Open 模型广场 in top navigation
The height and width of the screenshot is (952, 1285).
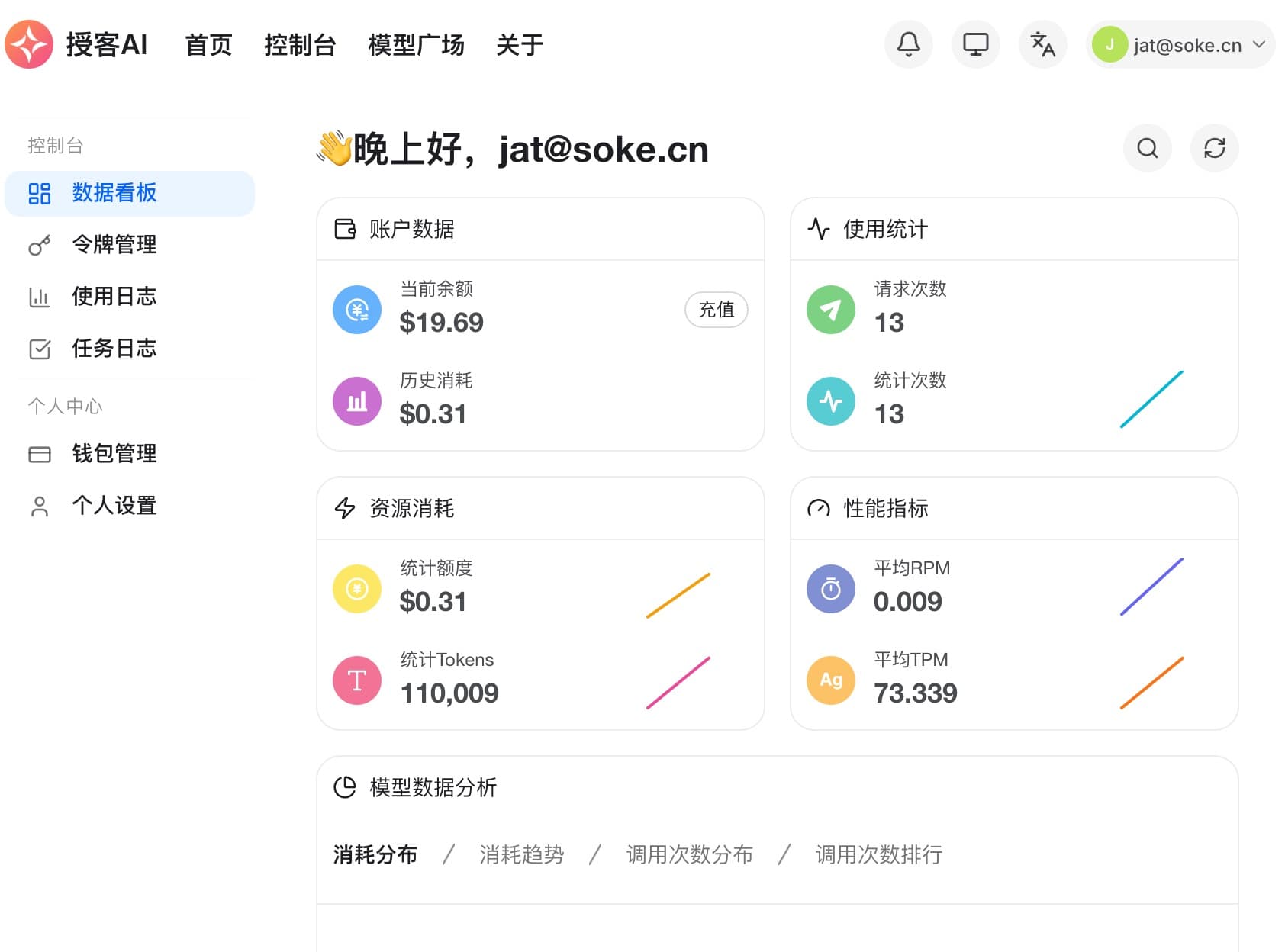click(x=416, y=45)
